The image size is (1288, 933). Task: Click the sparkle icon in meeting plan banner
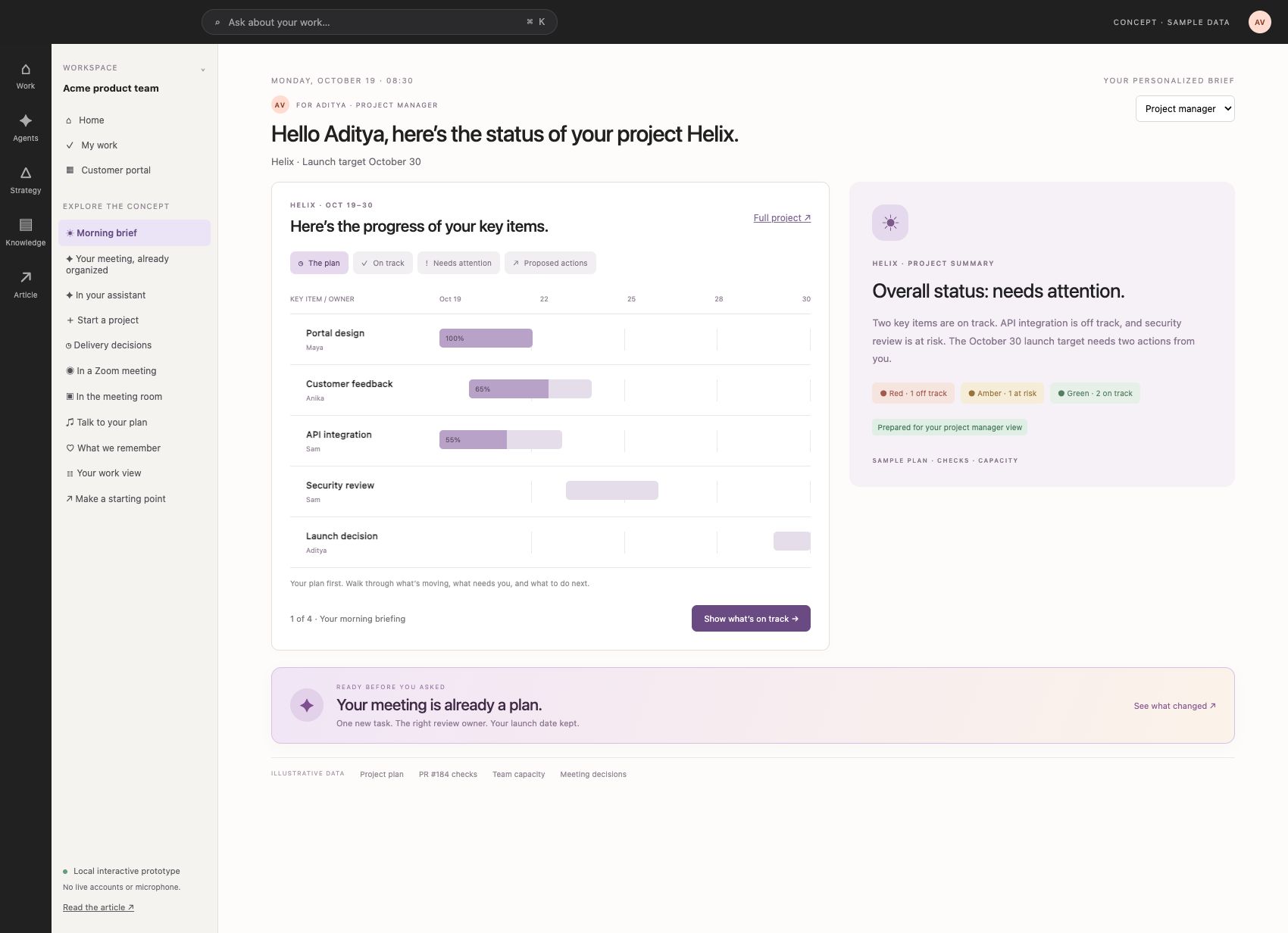(307, 705)
